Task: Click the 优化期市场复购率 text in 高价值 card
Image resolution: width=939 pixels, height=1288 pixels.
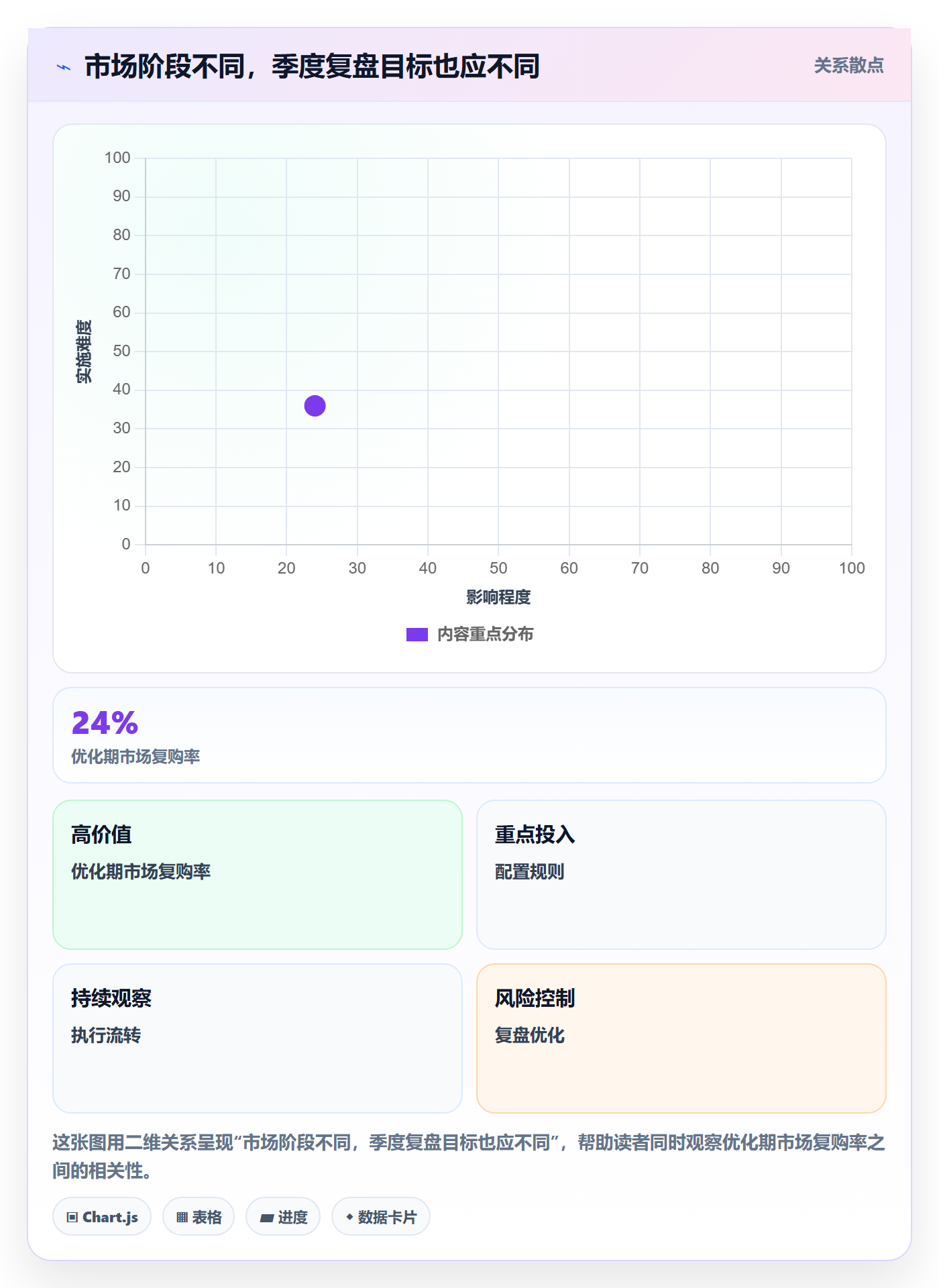Action: coord(141,872)
